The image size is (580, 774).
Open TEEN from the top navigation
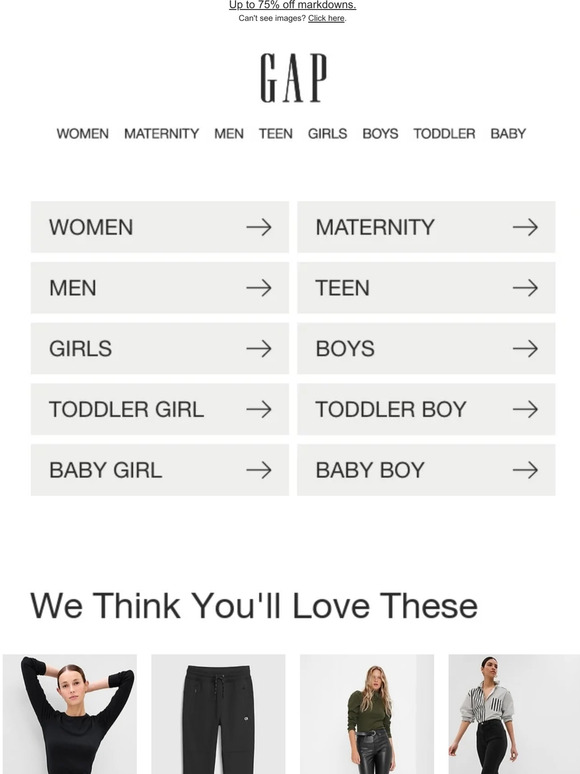click(x=275, y=134)
